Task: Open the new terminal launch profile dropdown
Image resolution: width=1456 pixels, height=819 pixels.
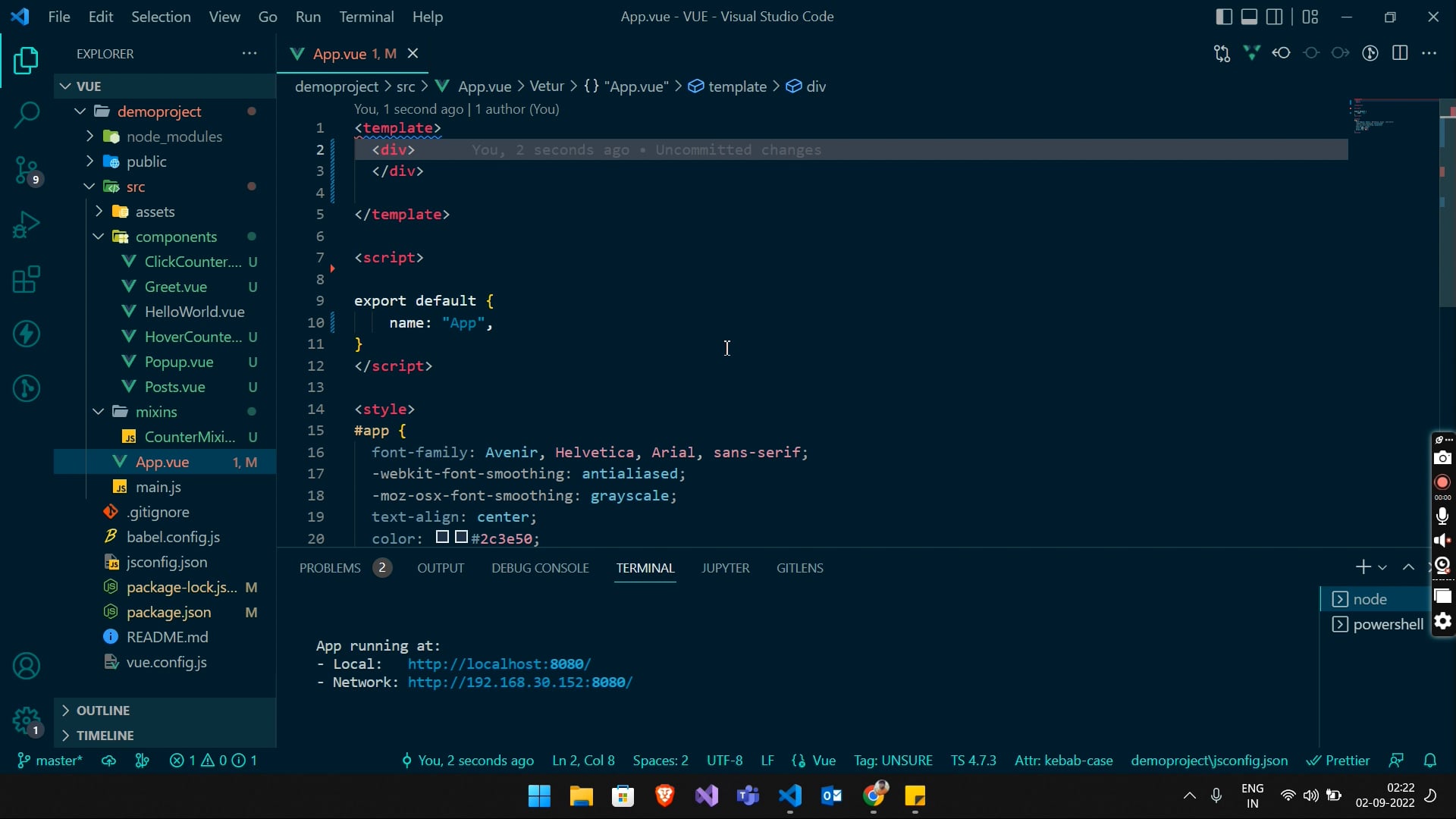Action: click(1382, 567)
